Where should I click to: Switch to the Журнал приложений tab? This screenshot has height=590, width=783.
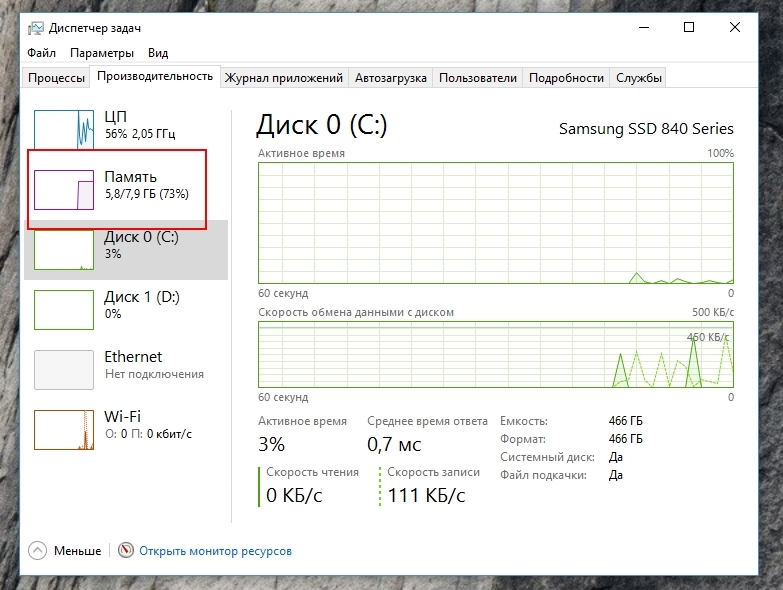click(284, 78)
